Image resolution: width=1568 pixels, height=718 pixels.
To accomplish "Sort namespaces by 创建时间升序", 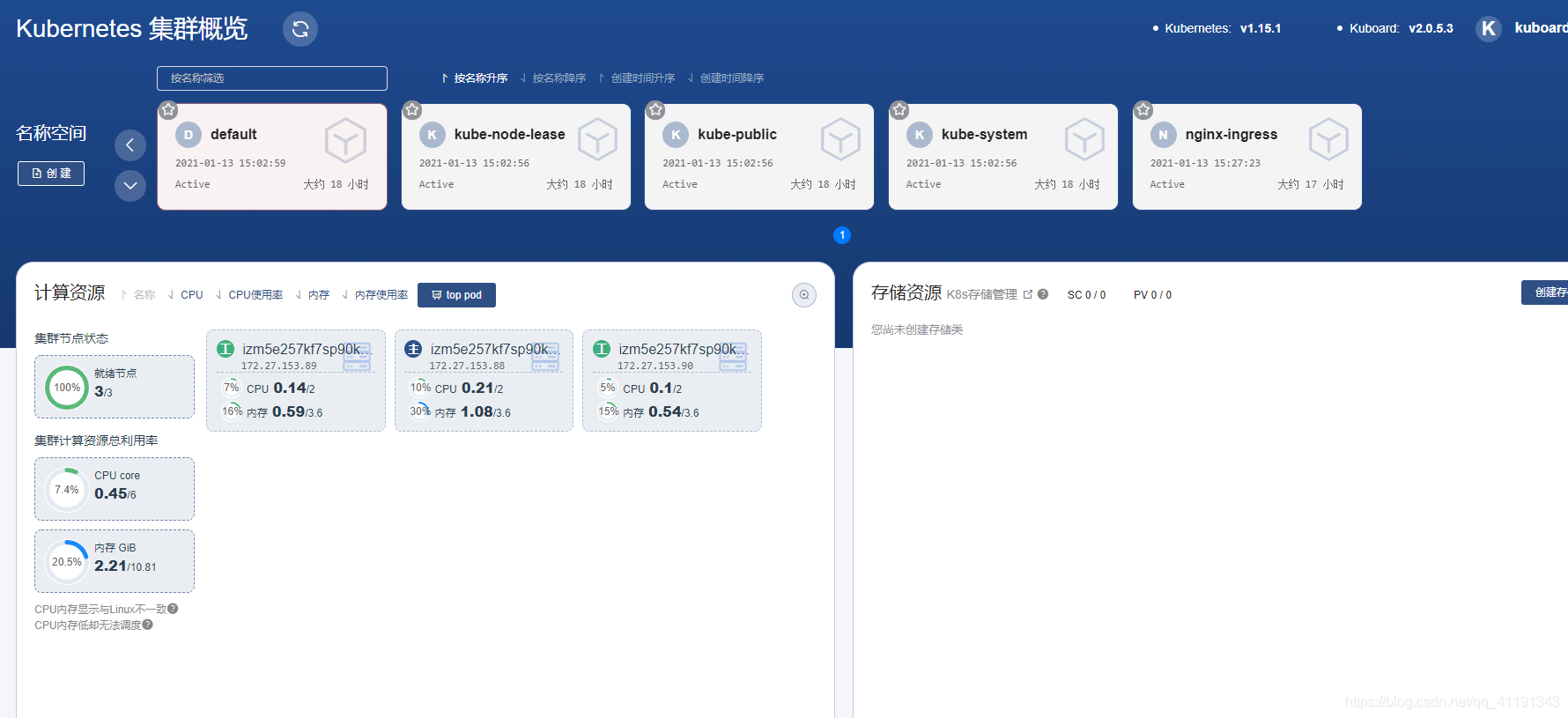I will [637, 78].
